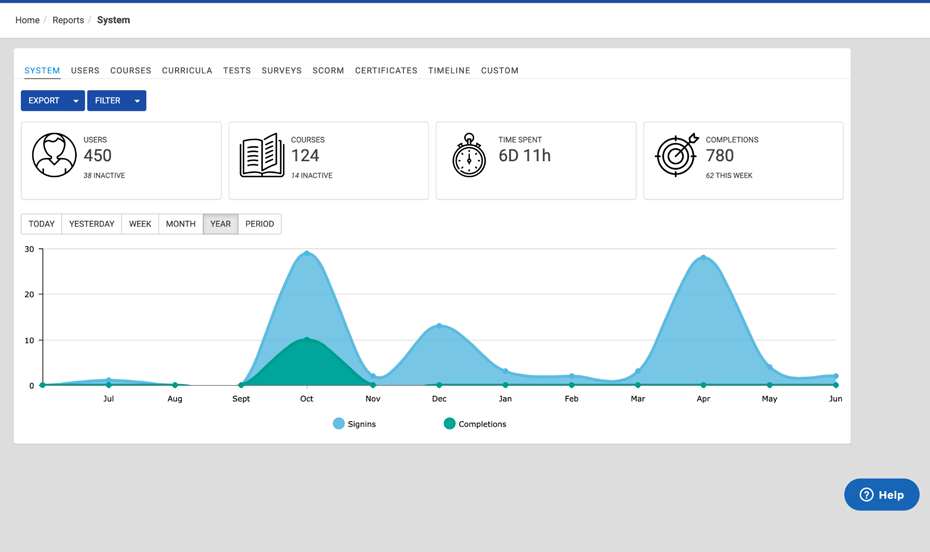The height and width of the screenshot is (552, 930).
Task: Choose the Period custom range option
Action: click(x=259, y=224)
